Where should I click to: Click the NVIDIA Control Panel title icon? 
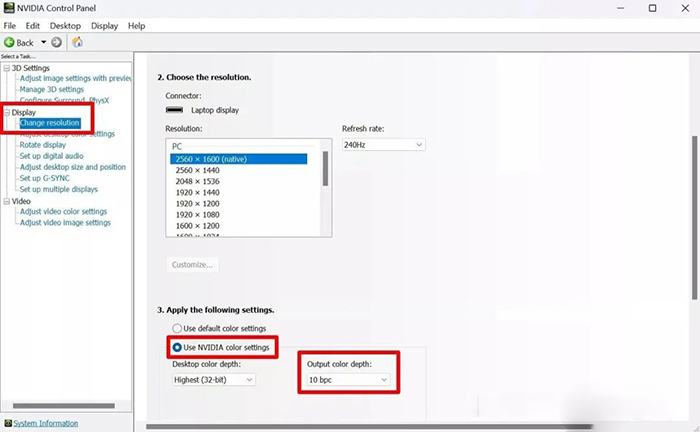click(x=8, y=8)
